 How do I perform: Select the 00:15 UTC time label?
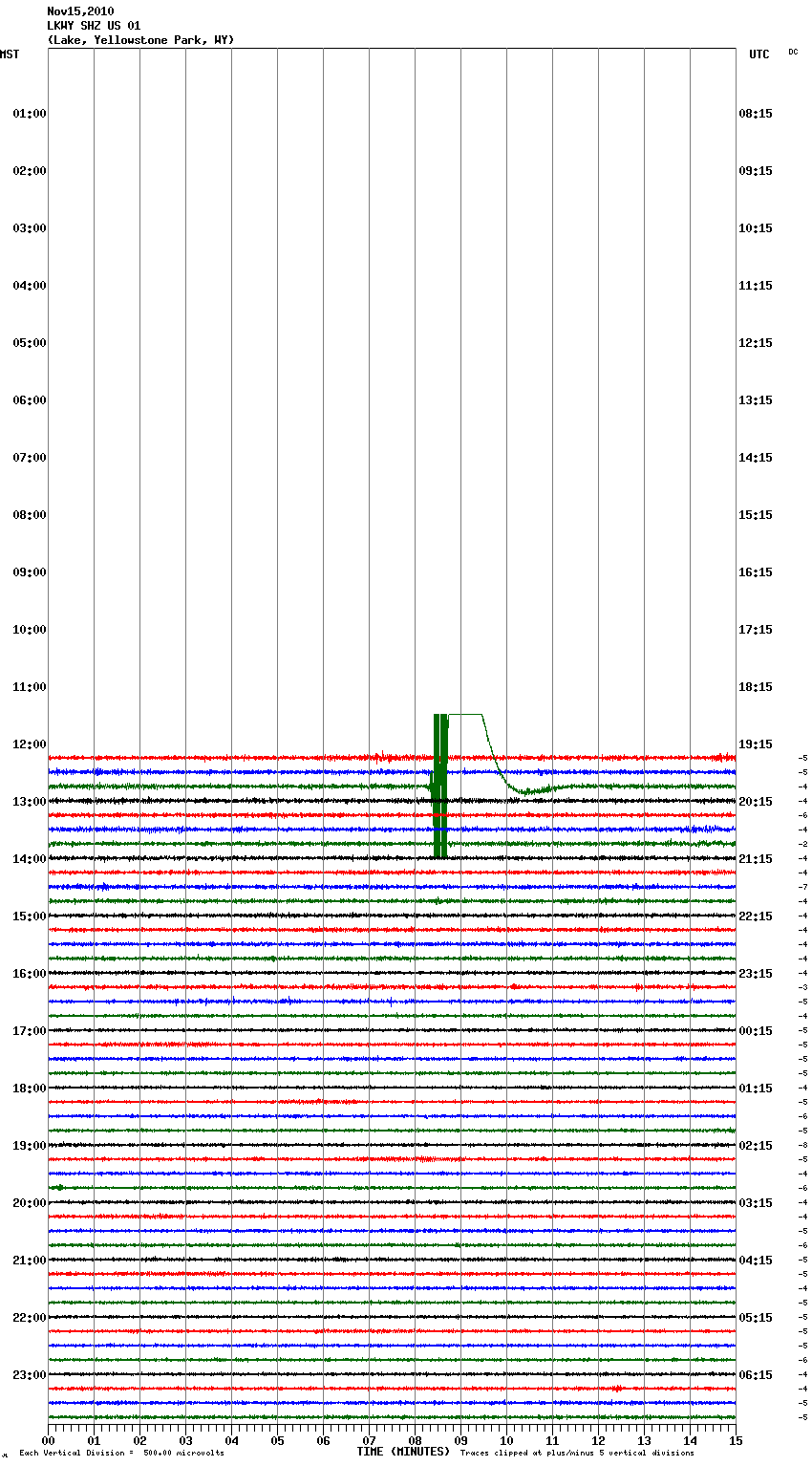(x=756, y=1031)
